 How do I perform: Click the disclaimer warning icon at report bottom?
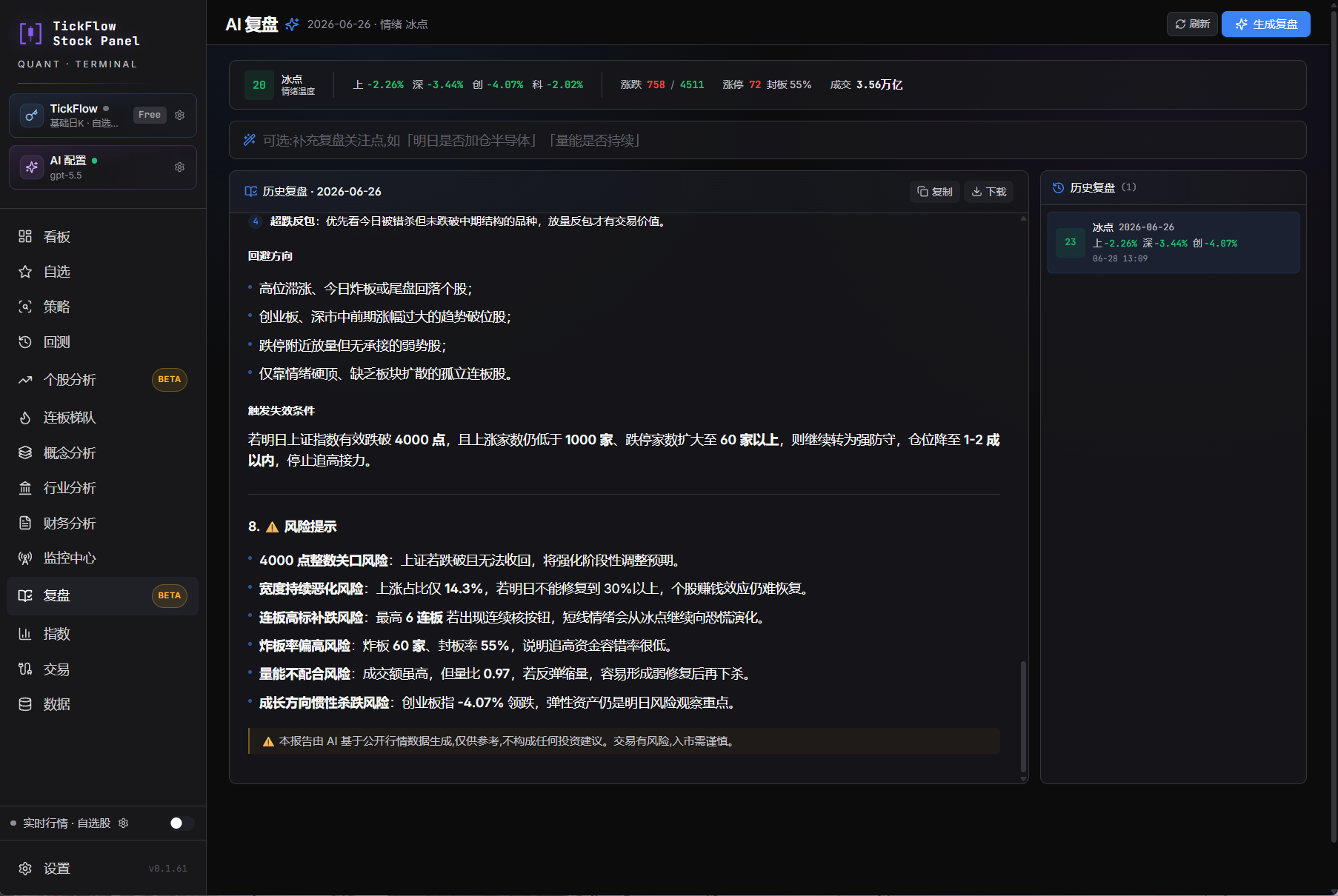click(268, 741)
